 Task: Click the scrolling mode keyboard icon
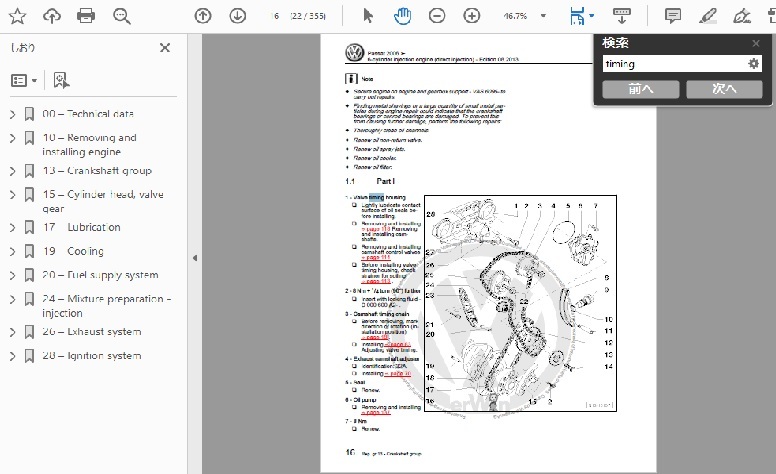[622, 16]
